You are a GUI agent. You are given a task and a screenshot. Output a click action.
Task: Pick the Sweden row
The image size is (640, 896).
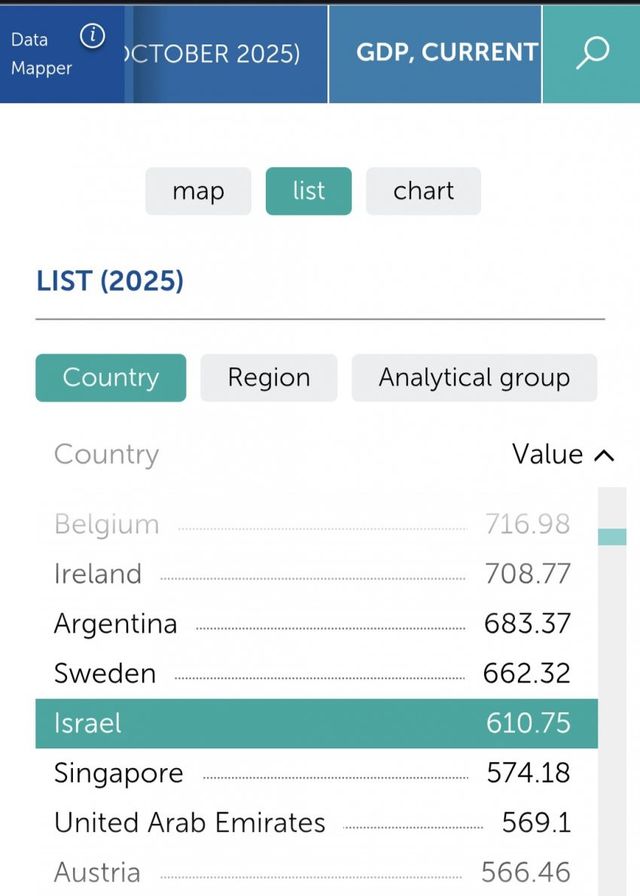tap(105, 673)
